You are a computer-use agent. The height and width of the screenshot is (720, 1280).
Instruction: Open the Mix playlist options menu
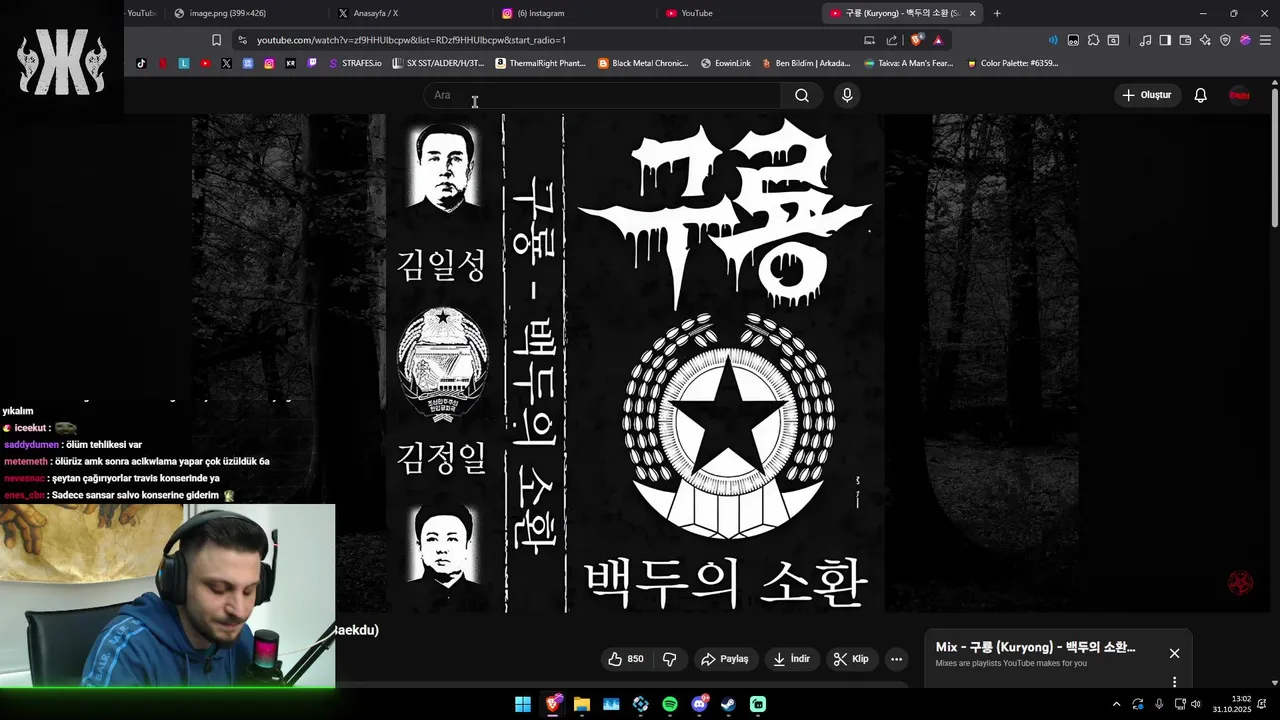tap(1174, 682)
